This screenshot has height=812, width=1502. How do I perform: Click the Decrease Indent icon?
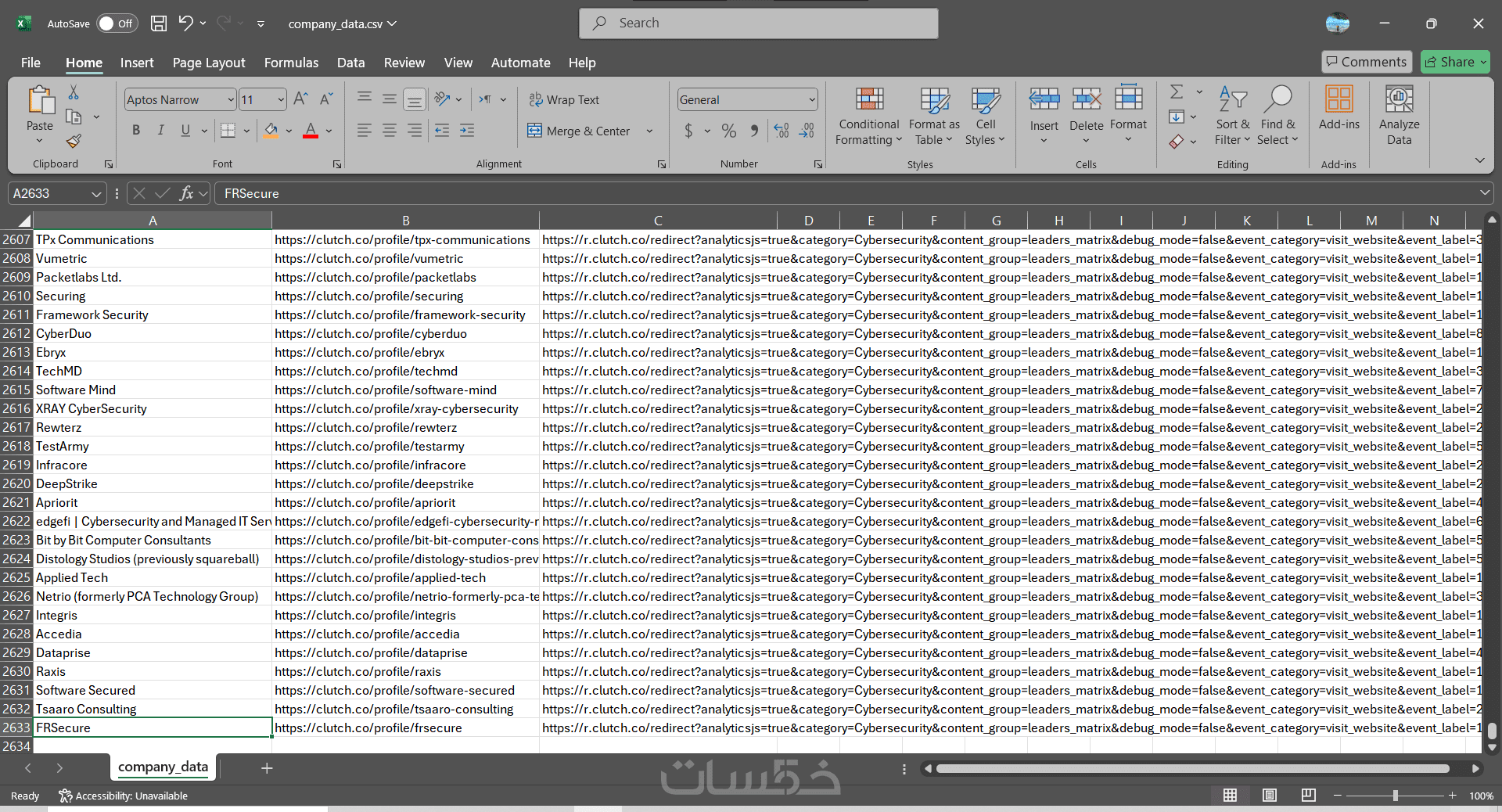click(x=442, y=131)
